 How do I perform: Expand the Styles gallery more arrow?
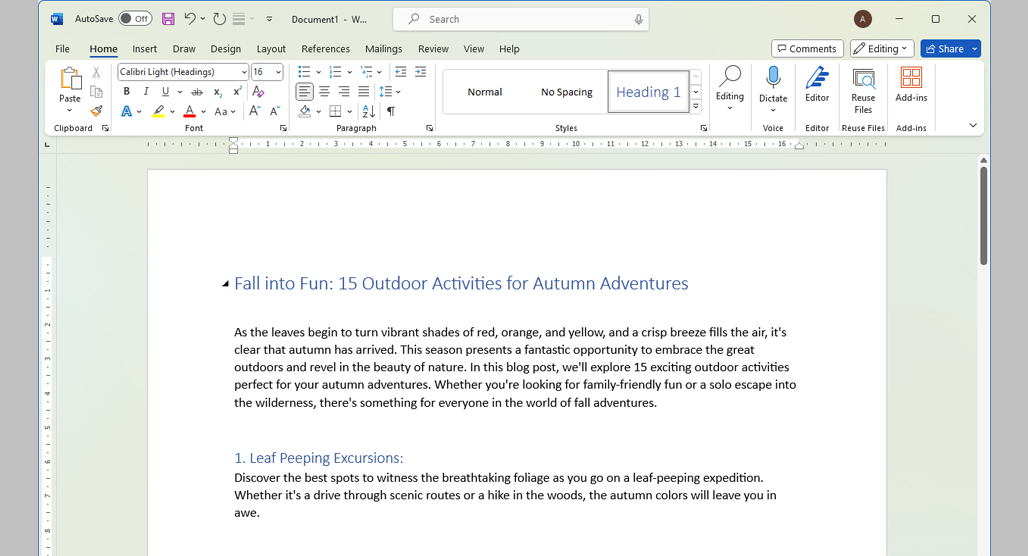696,106
